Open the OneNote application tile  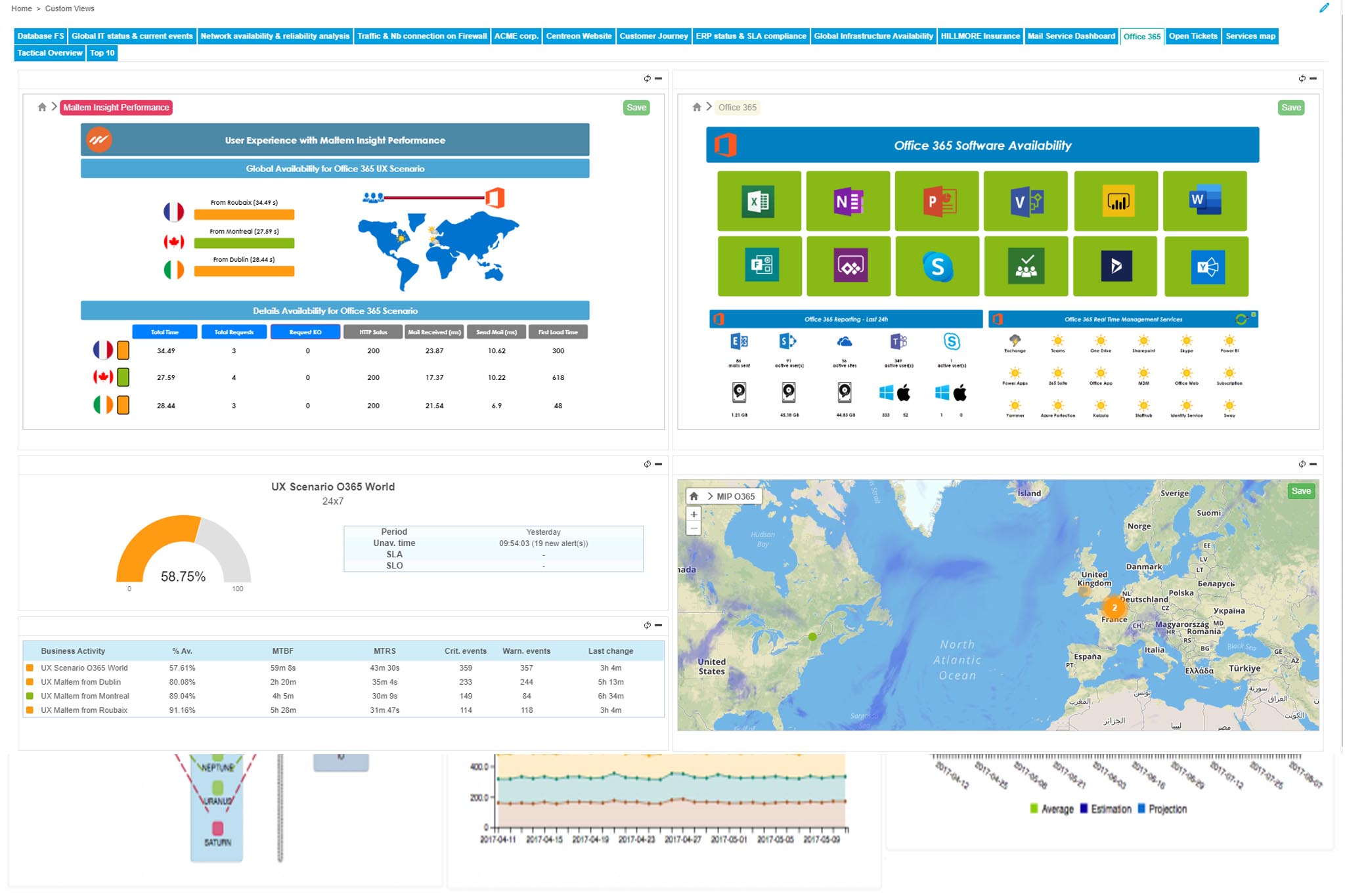pyautogui.click(x=848, y=201)
